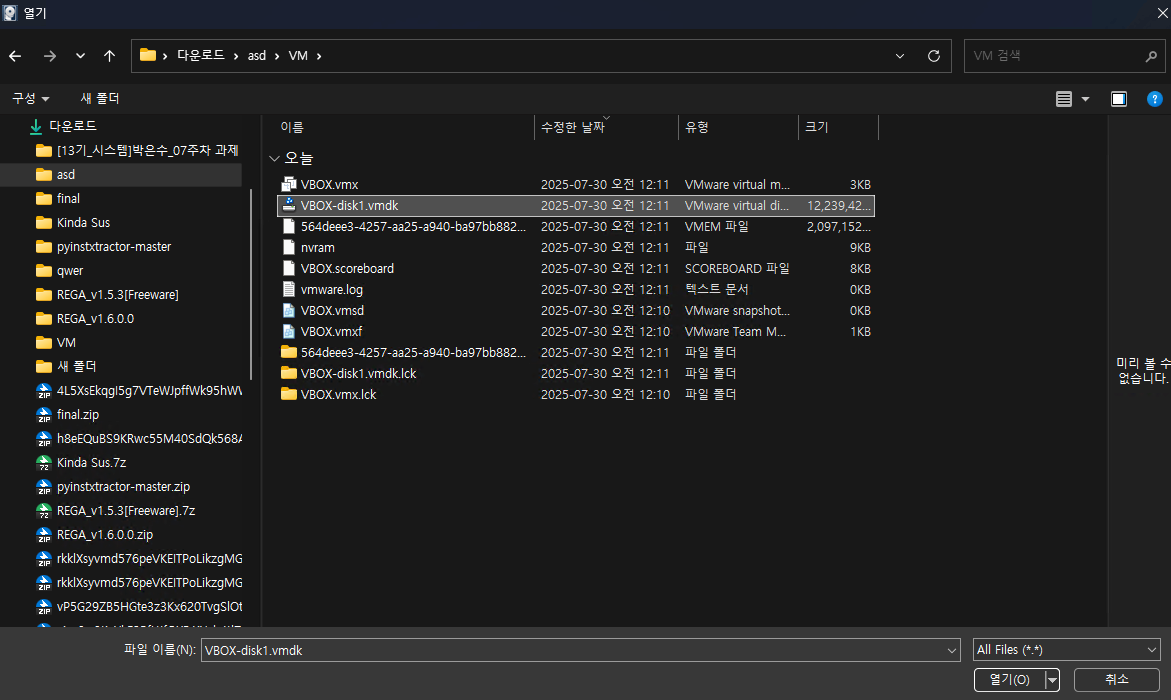
Task: Click VM in the address breadcrumb
Action: (298, 56)
